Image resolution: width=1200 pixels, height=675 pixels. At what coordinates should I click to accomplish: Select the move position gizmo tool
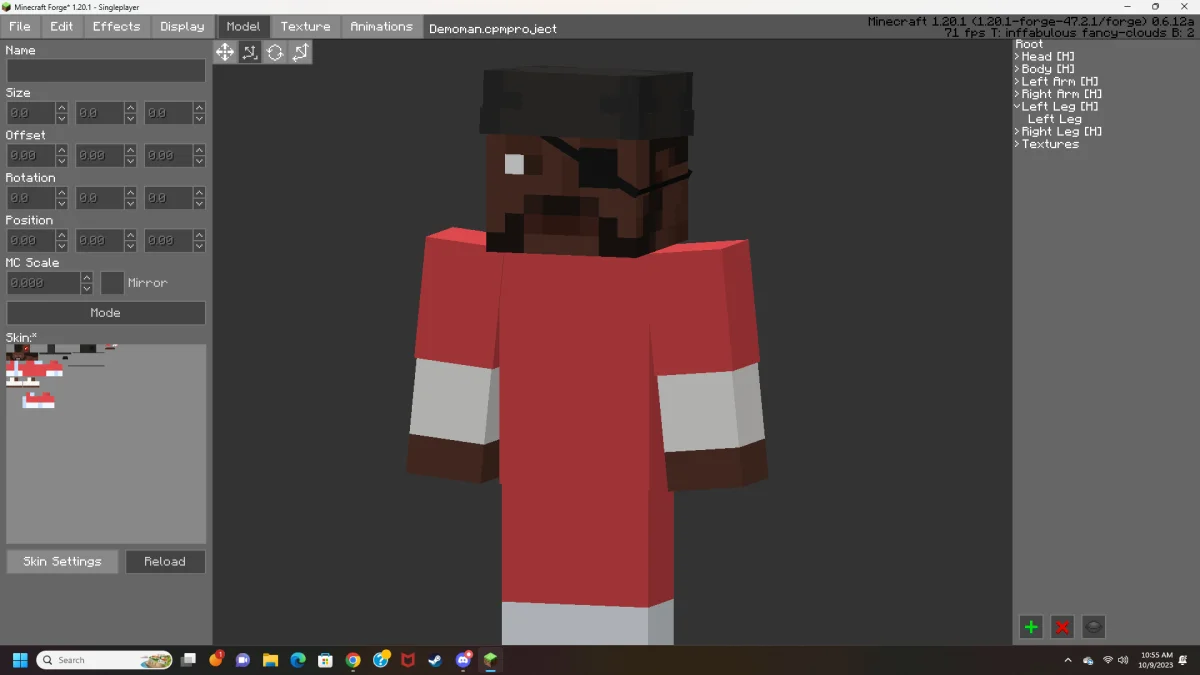click(x=225, y=52)
